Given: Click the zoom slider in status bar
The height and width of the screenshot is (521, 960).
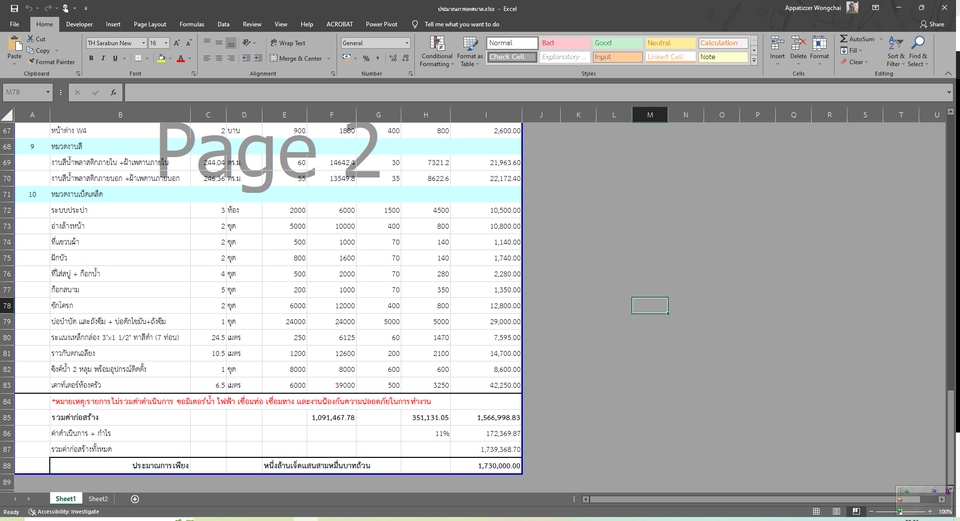Looking at the screenshot, I should (x=900, y=511).
